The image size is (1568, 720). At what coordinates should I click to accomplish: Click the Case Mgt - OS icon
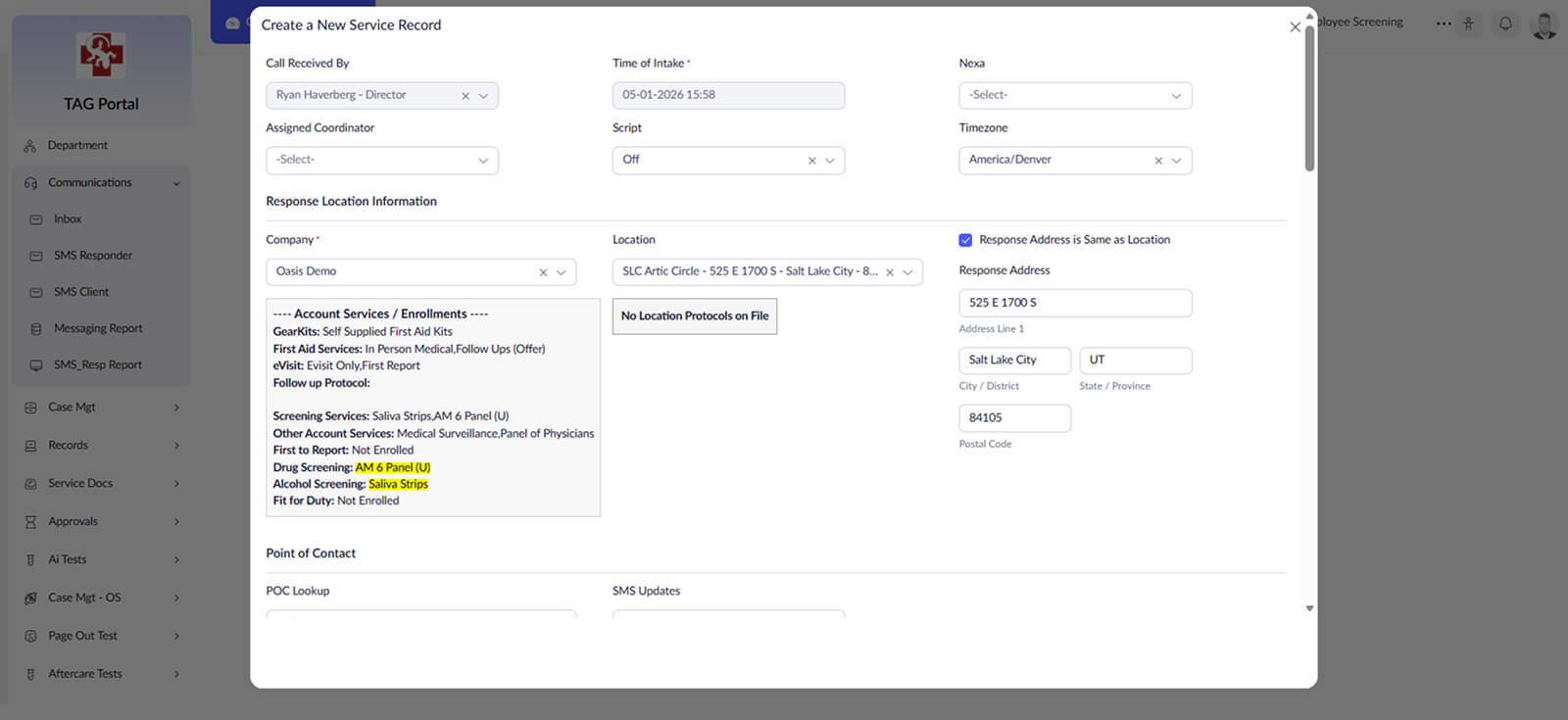30,598
